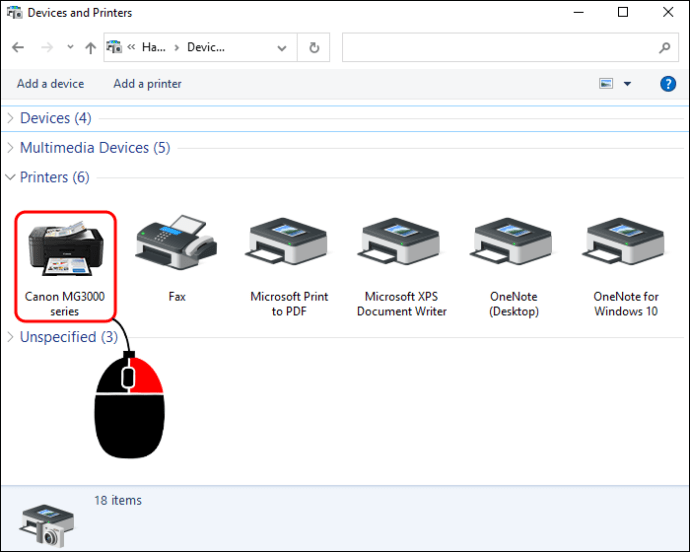690x552 pixels.
Task: Click Add a printer
Action: pos(147,84)
